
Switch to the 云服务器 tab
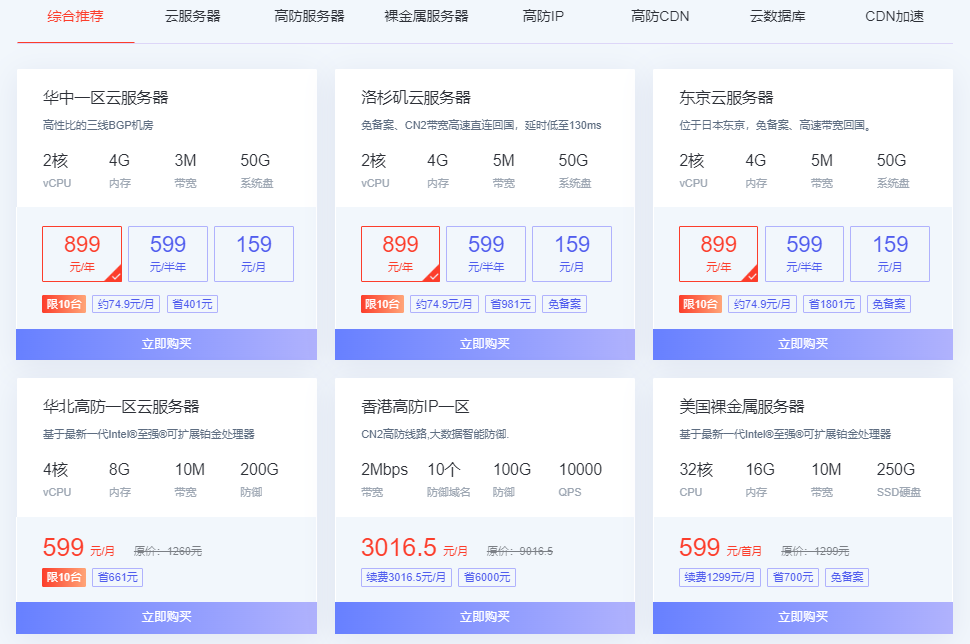coord(192,17)
